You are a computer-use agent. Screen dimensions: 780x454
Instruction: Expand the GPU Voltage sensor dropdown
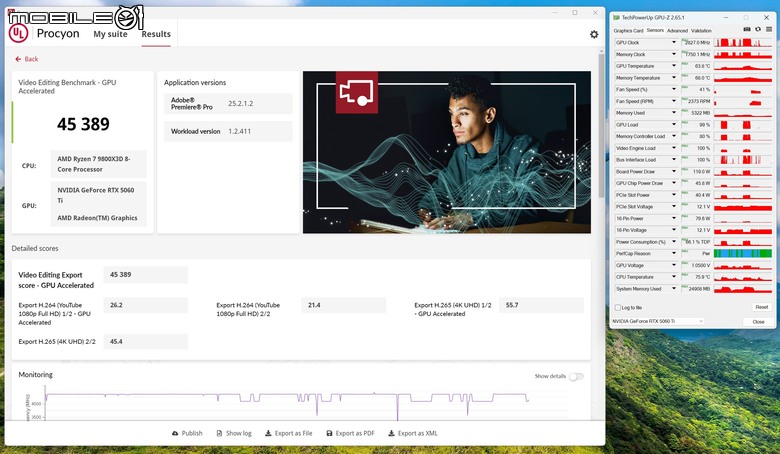(674, 266)
